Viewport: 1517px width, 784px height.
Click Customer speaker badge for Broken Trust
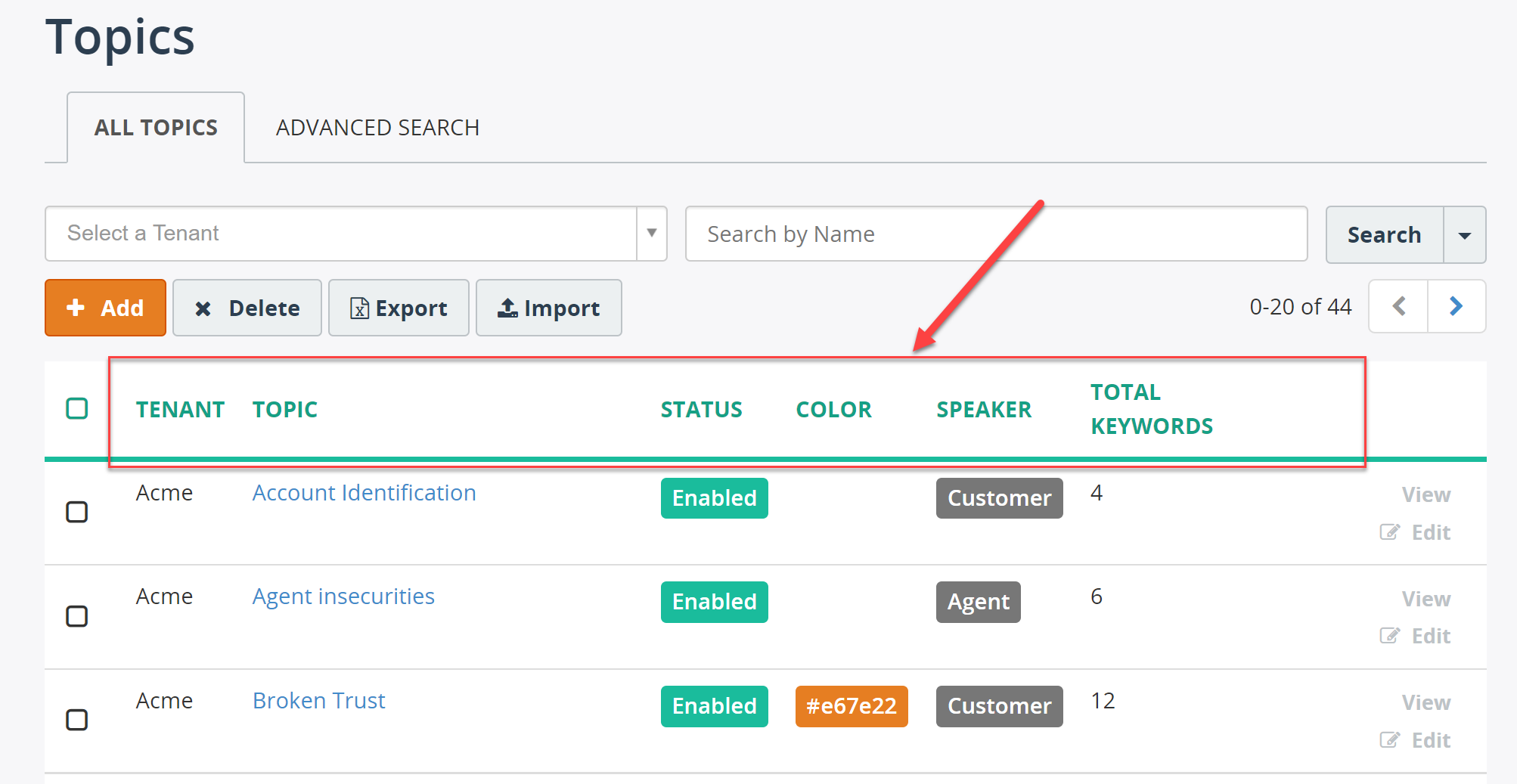1000,706
